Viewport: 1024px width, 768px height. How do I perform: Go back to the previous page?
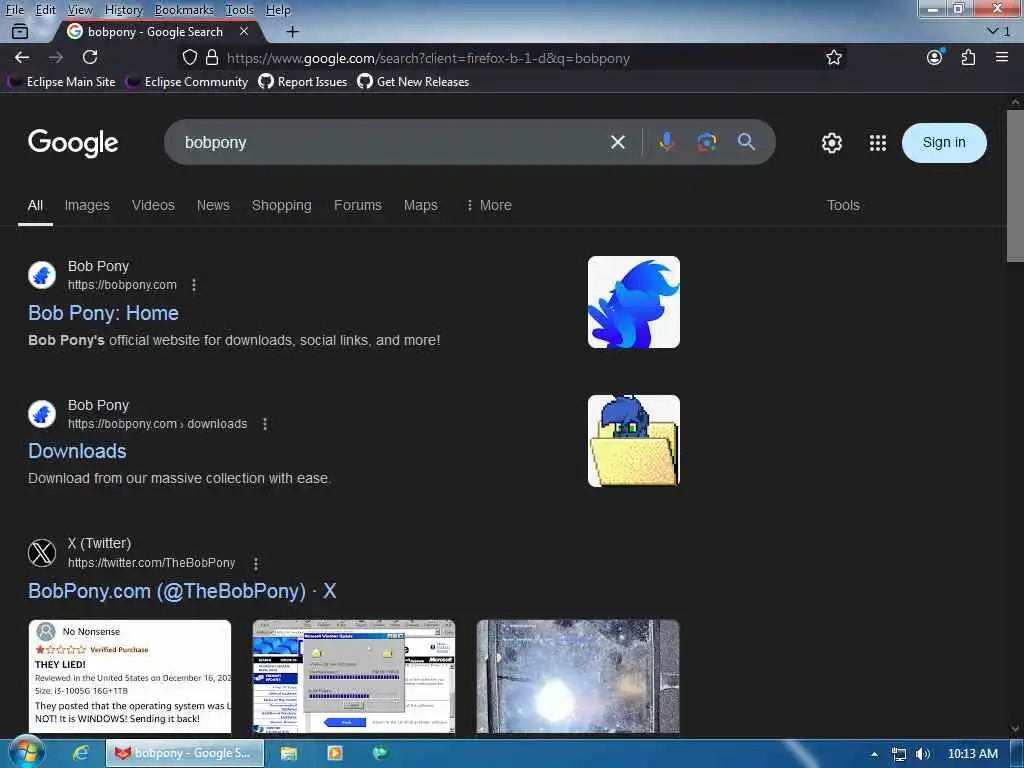[22, 57]
